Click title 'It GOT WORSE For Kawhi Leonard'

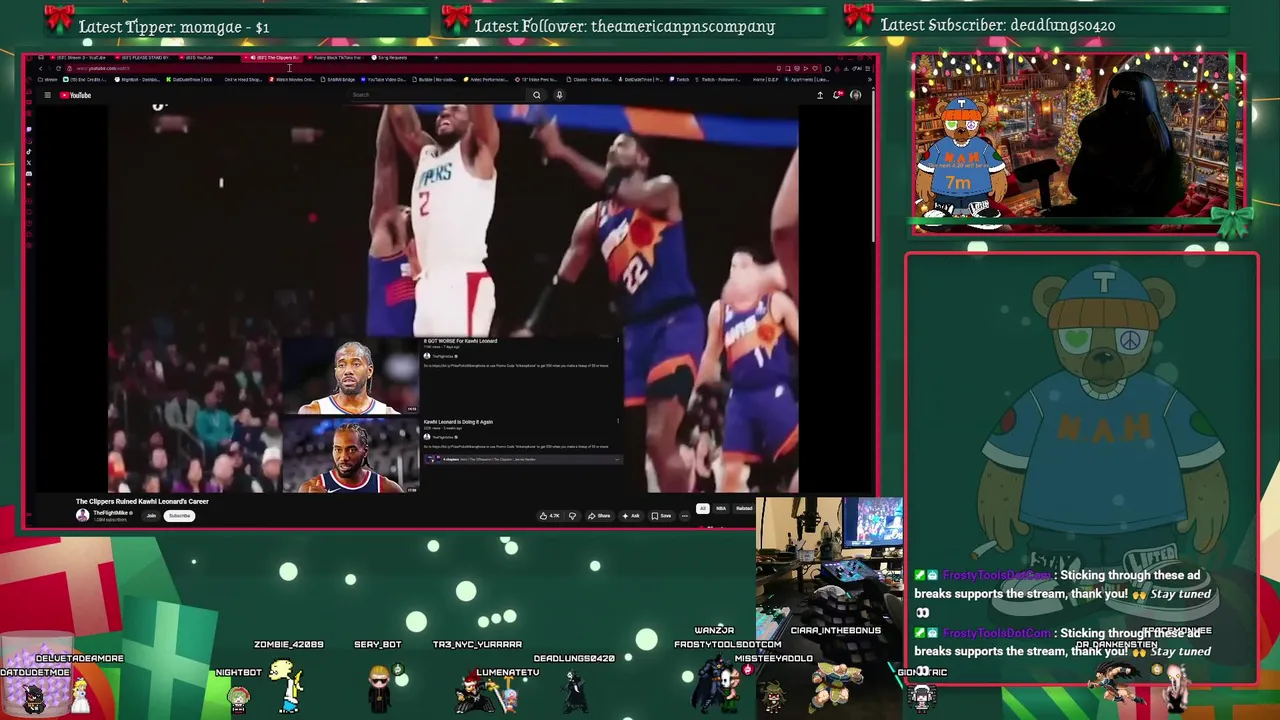coord(460,341)
